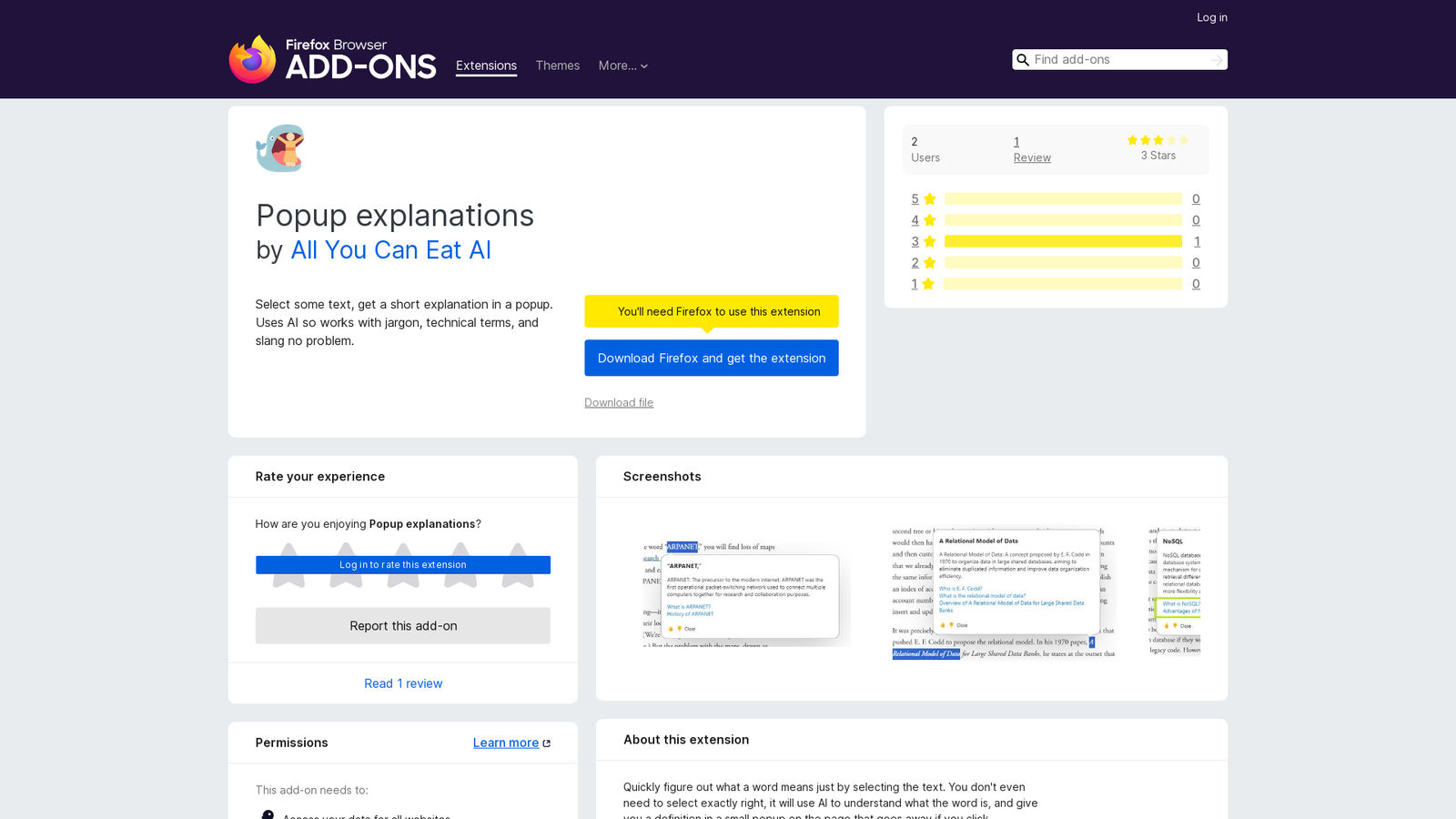Click the count 0 for five-star reviews
This screenshot has height=819, width=1456.
point(1196,198)
